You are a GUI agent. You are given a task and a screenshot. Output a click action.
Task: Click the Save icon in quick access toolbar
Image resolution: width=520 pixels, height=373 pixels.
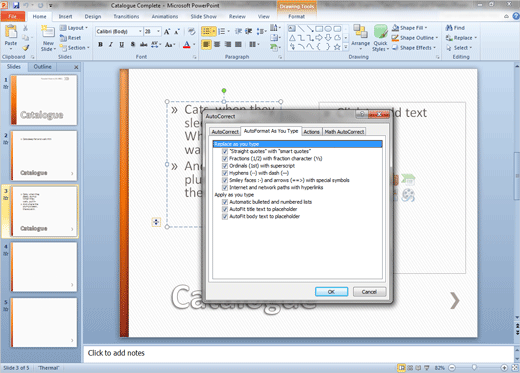click(16, 5)
